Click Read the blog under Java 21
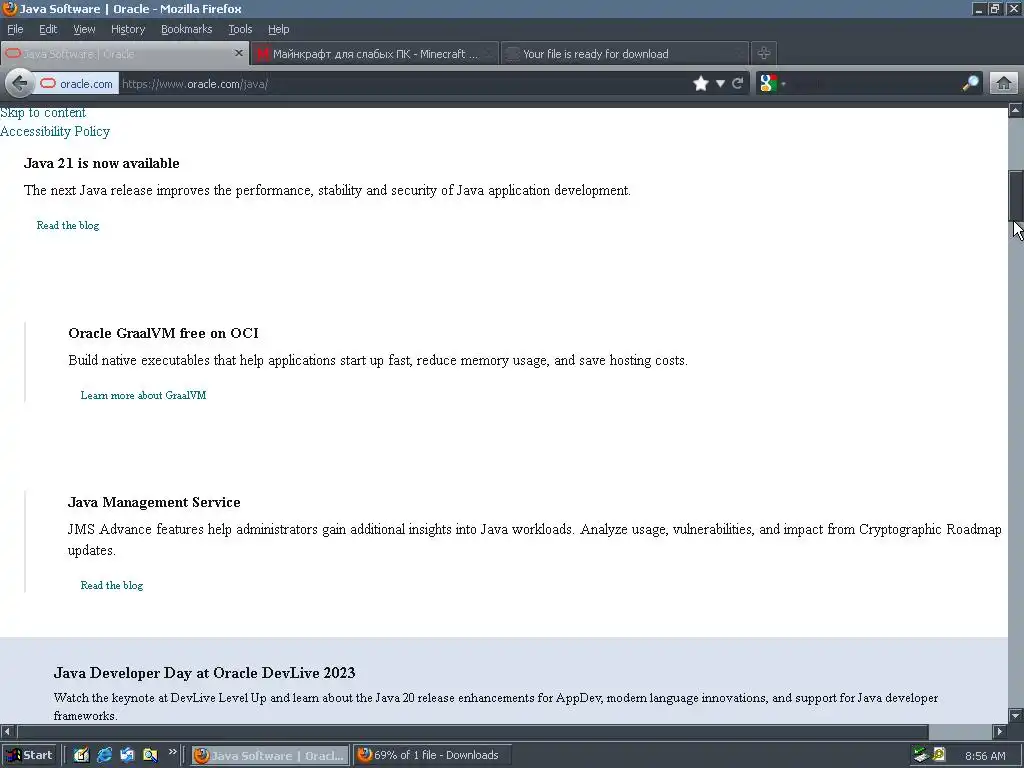The height and width of the screenshot is (768, 1024). pyautogui.click(x=68, y=225)
